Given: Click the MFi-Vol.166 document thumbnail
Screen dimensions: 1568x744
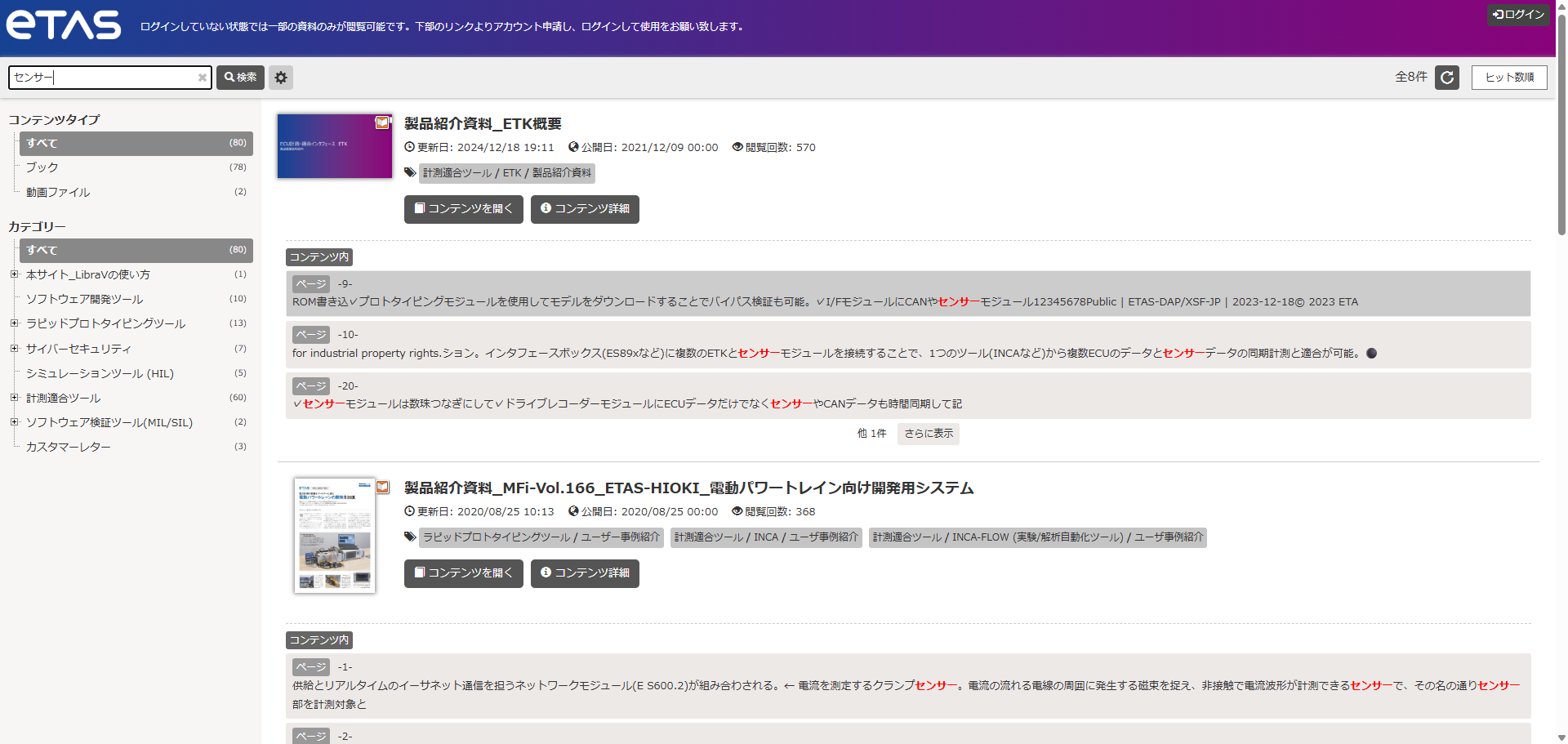Looking at the screenshot, I should (x=335, y=535).
